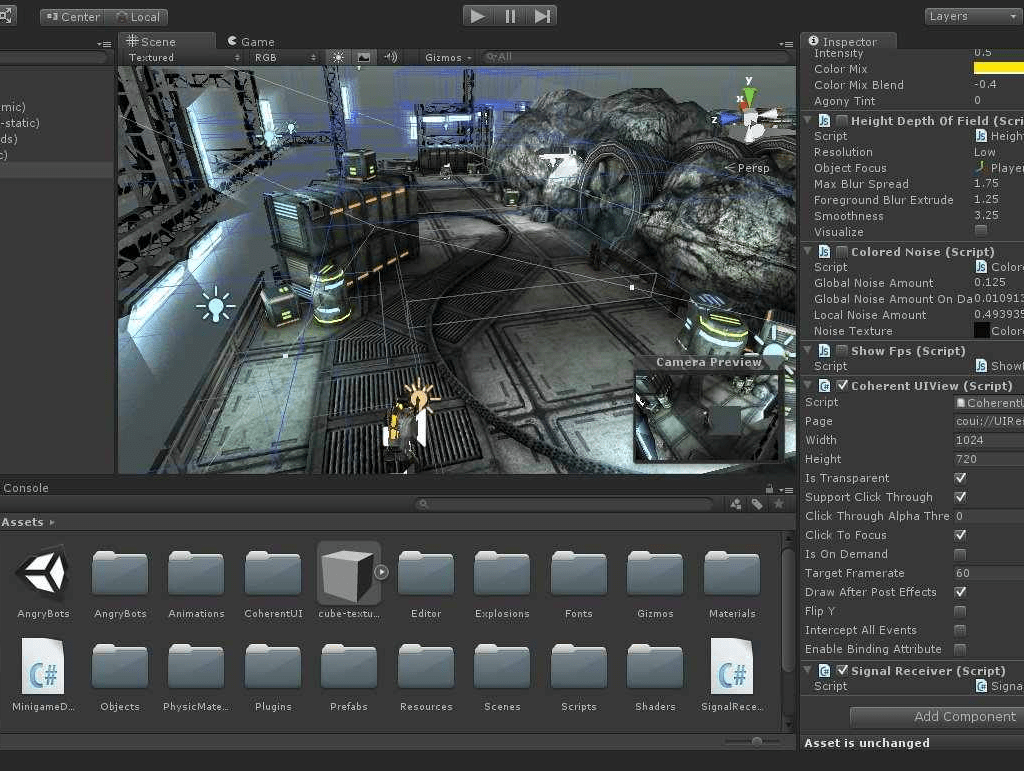Click the Pause button
The width and height of the screenshot is (1024, 771).
point(510,16)
